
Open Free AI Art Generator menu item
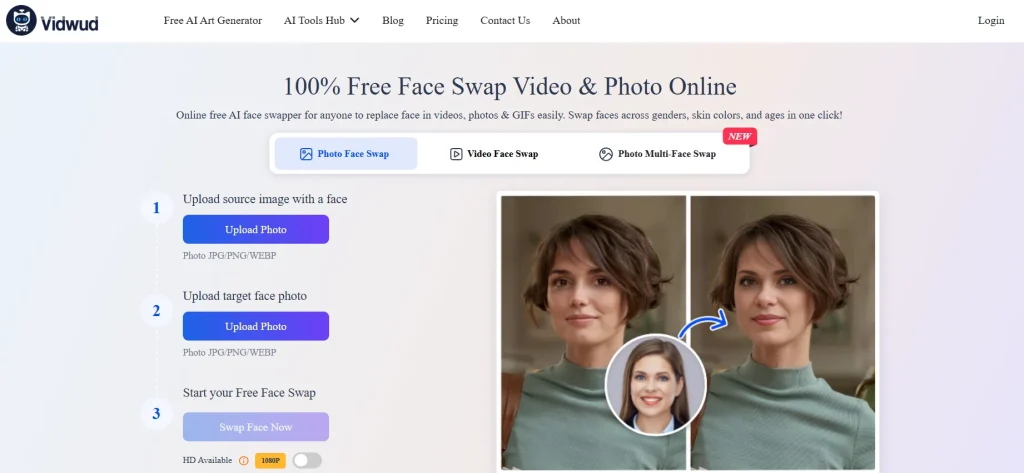click(213, 20)
